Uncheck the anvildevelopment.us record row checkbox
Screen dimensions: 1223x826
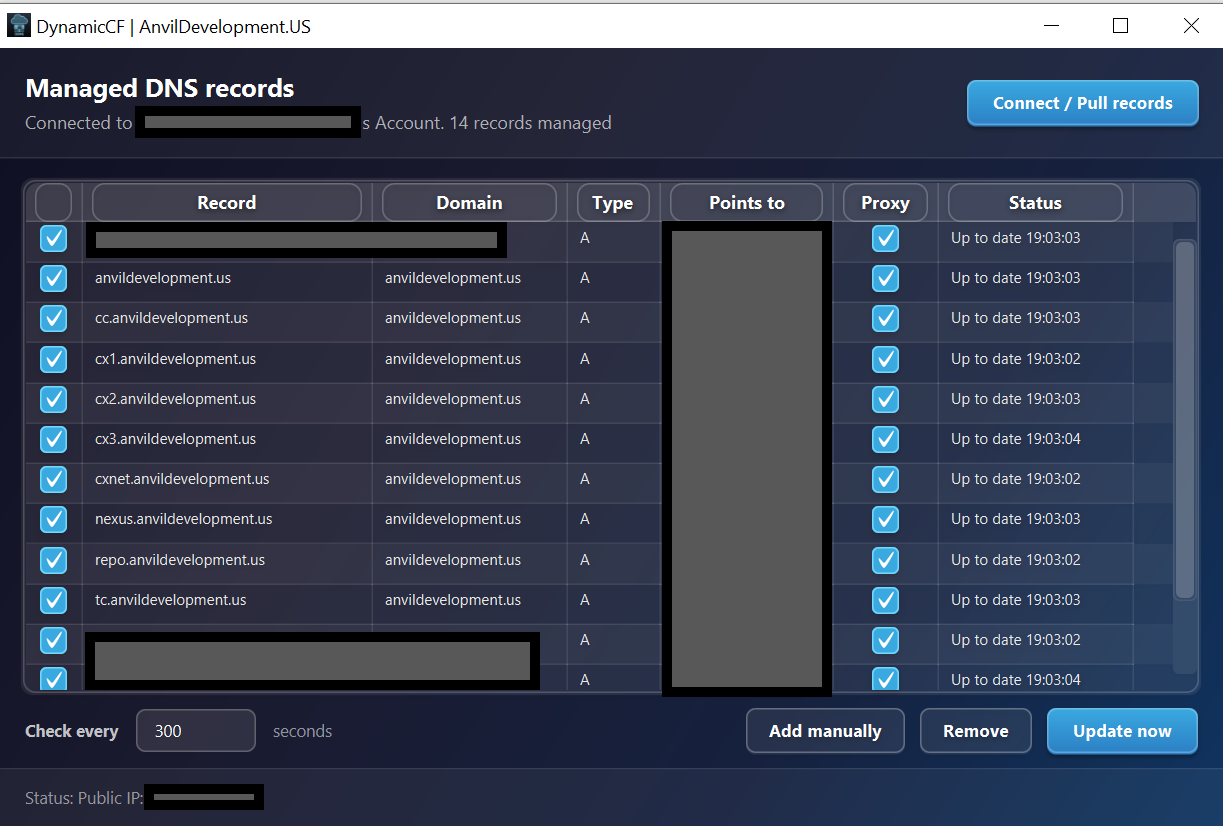[x=53, y=278]
